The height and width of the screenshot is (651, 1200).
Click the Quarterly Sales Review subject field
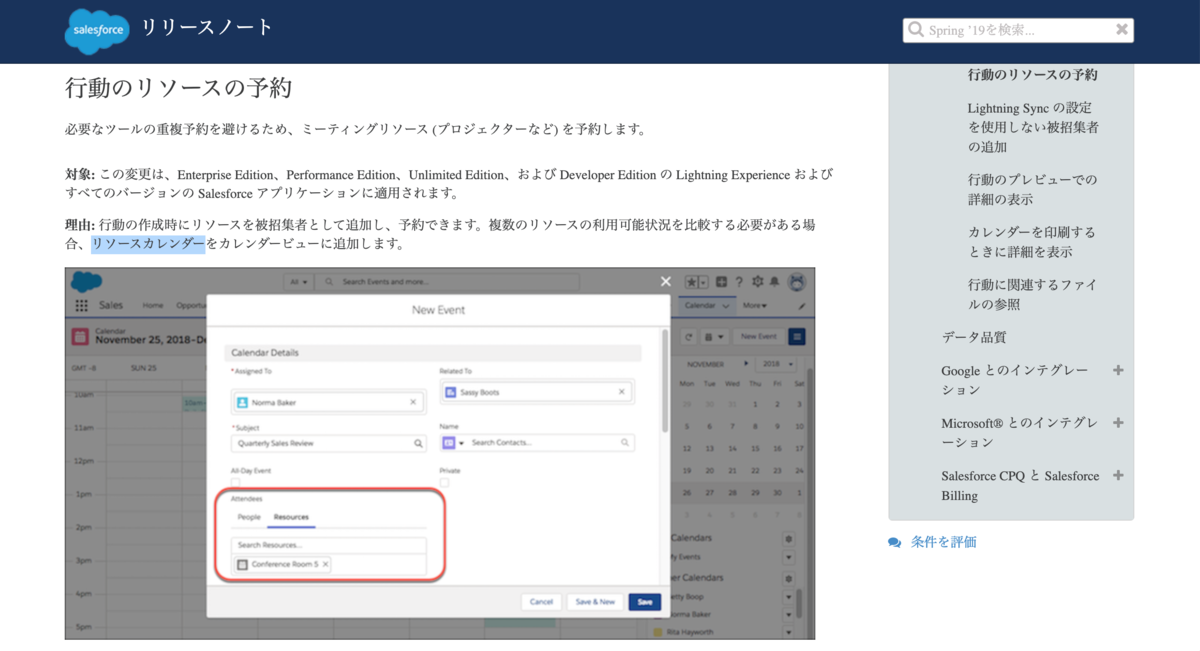coord(328,443)
